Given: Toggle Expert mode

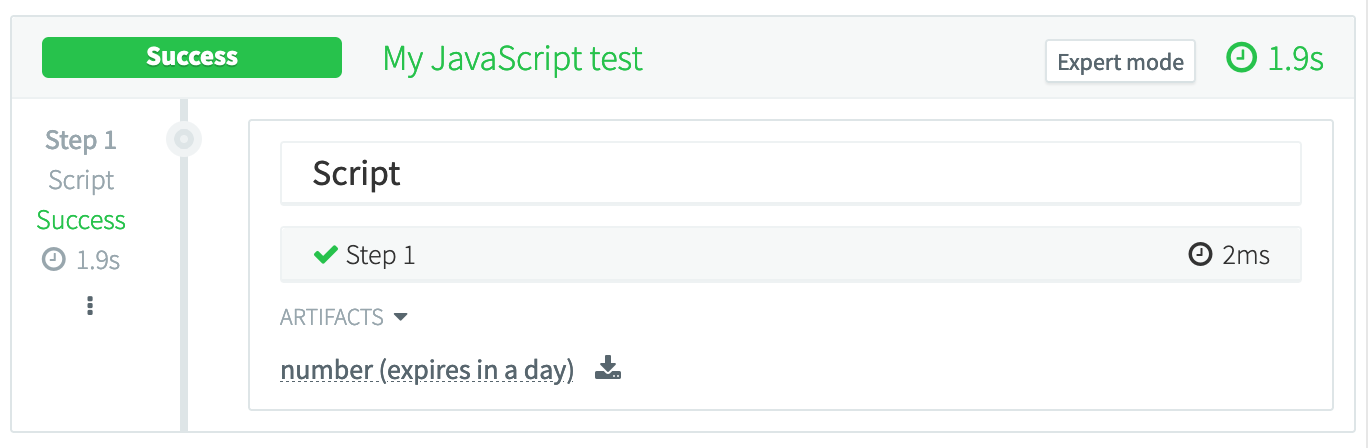Looking at the screenshot, I should coord(1120,62).
